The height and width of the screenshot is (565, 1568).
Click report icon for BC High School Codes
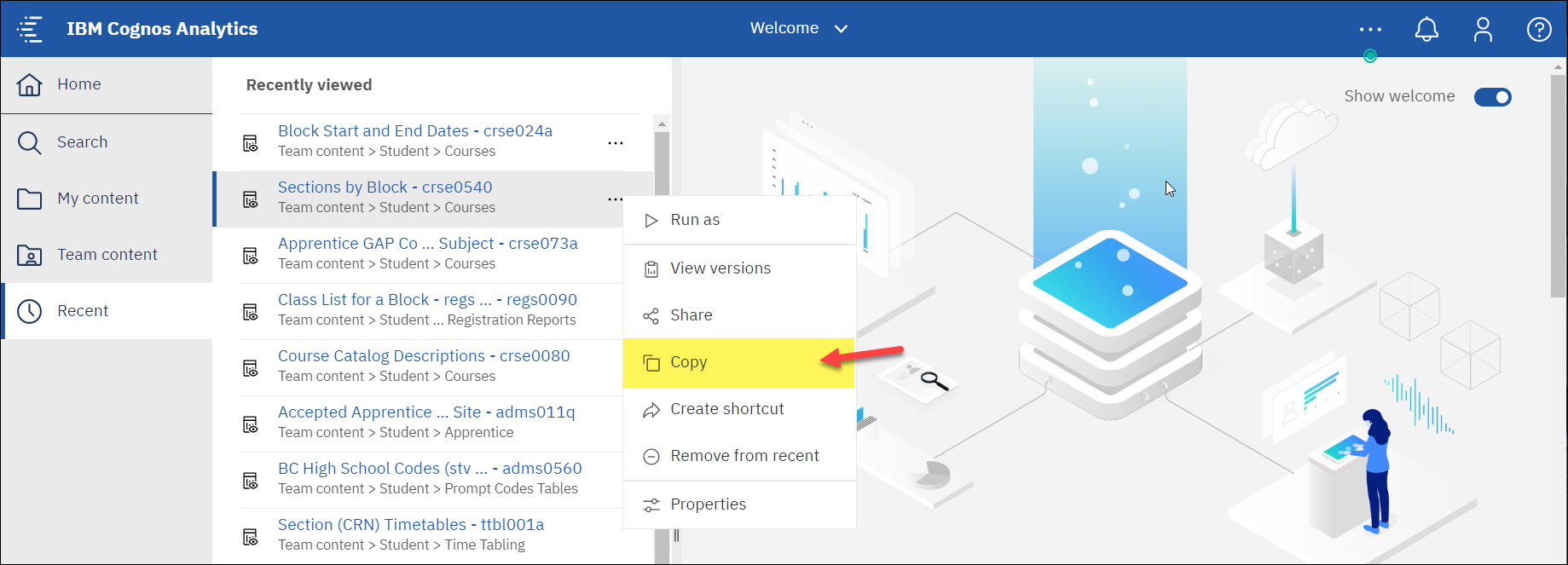coord(251,481)
